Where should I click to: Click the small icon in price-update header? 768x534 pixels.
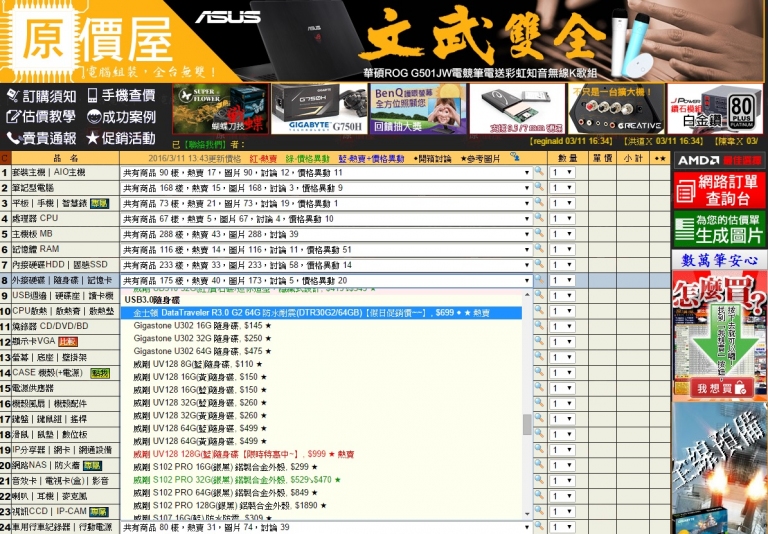click(514, 157)
